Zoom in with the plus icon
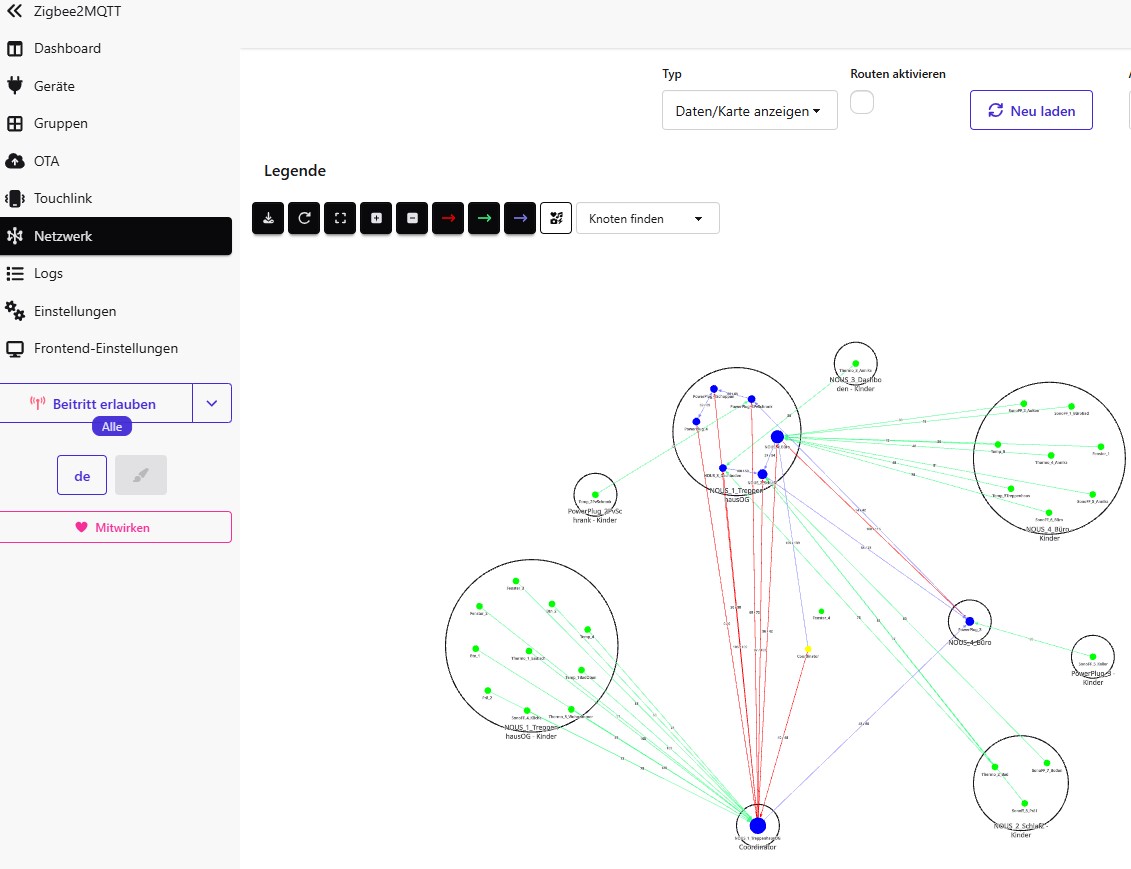Image resolution: width=1131 pixels, height=869 pixels. pos(376,218)
